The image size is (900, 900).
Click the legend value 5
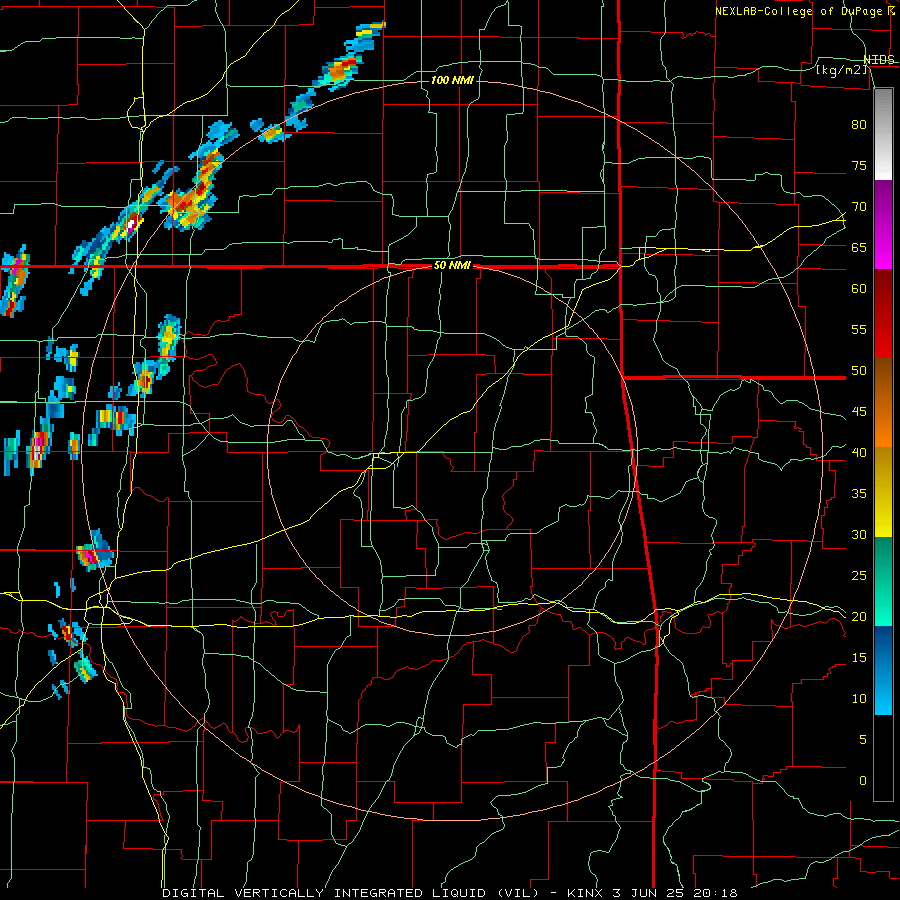pos(863,739)
